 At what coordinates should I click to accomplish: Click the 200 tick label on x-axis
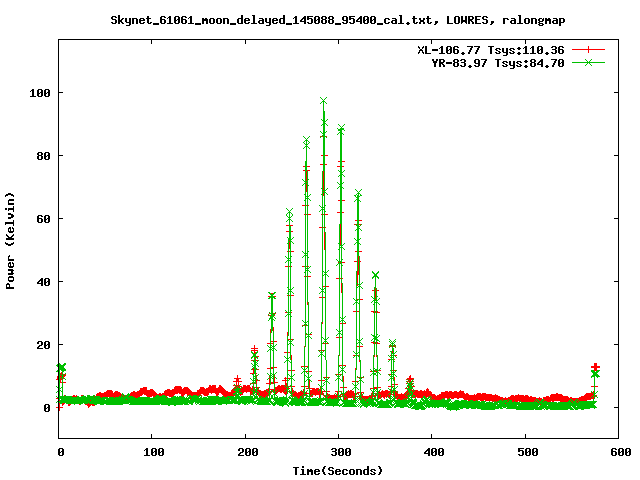coord(245,453)
